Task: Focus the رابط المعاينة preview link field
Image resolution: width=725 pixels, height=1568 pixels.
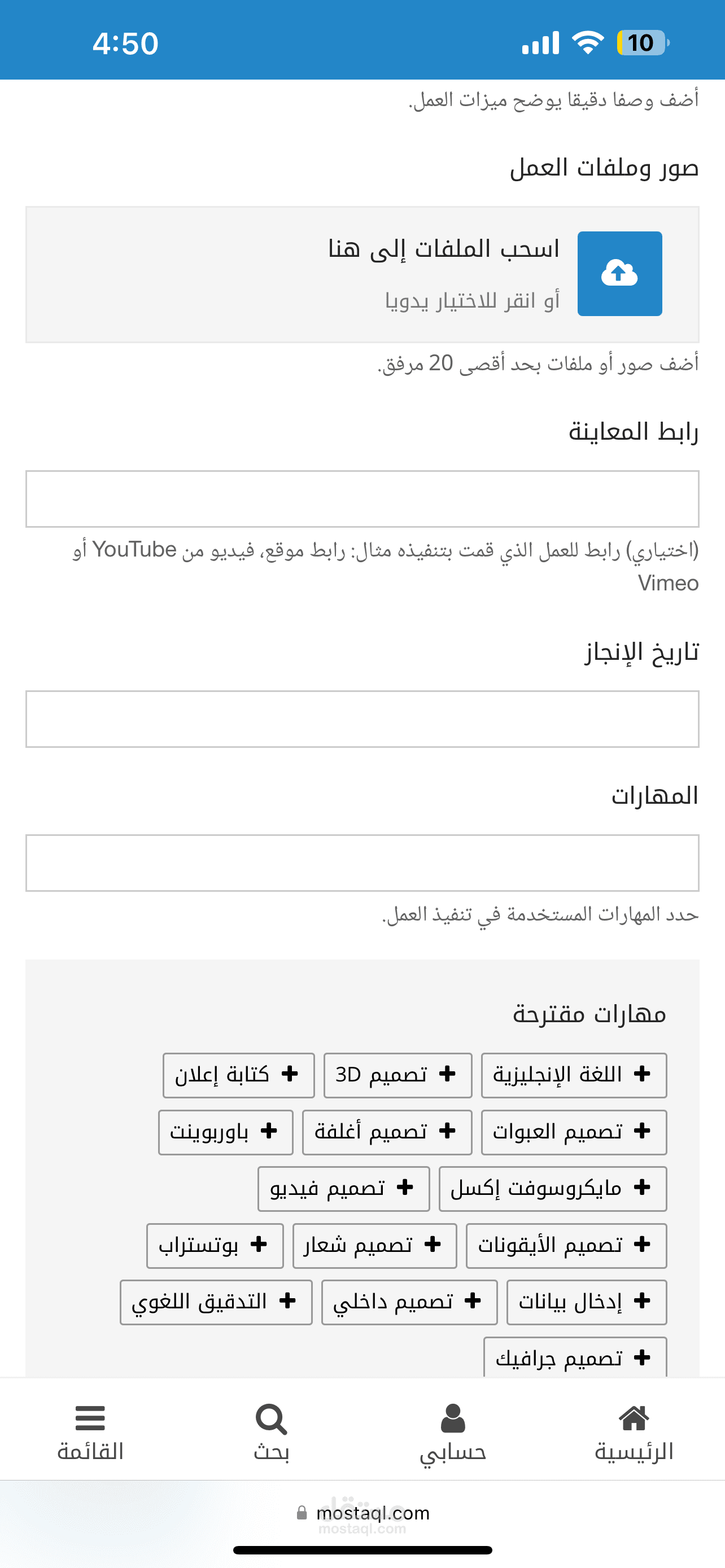Action: [362, 498]
